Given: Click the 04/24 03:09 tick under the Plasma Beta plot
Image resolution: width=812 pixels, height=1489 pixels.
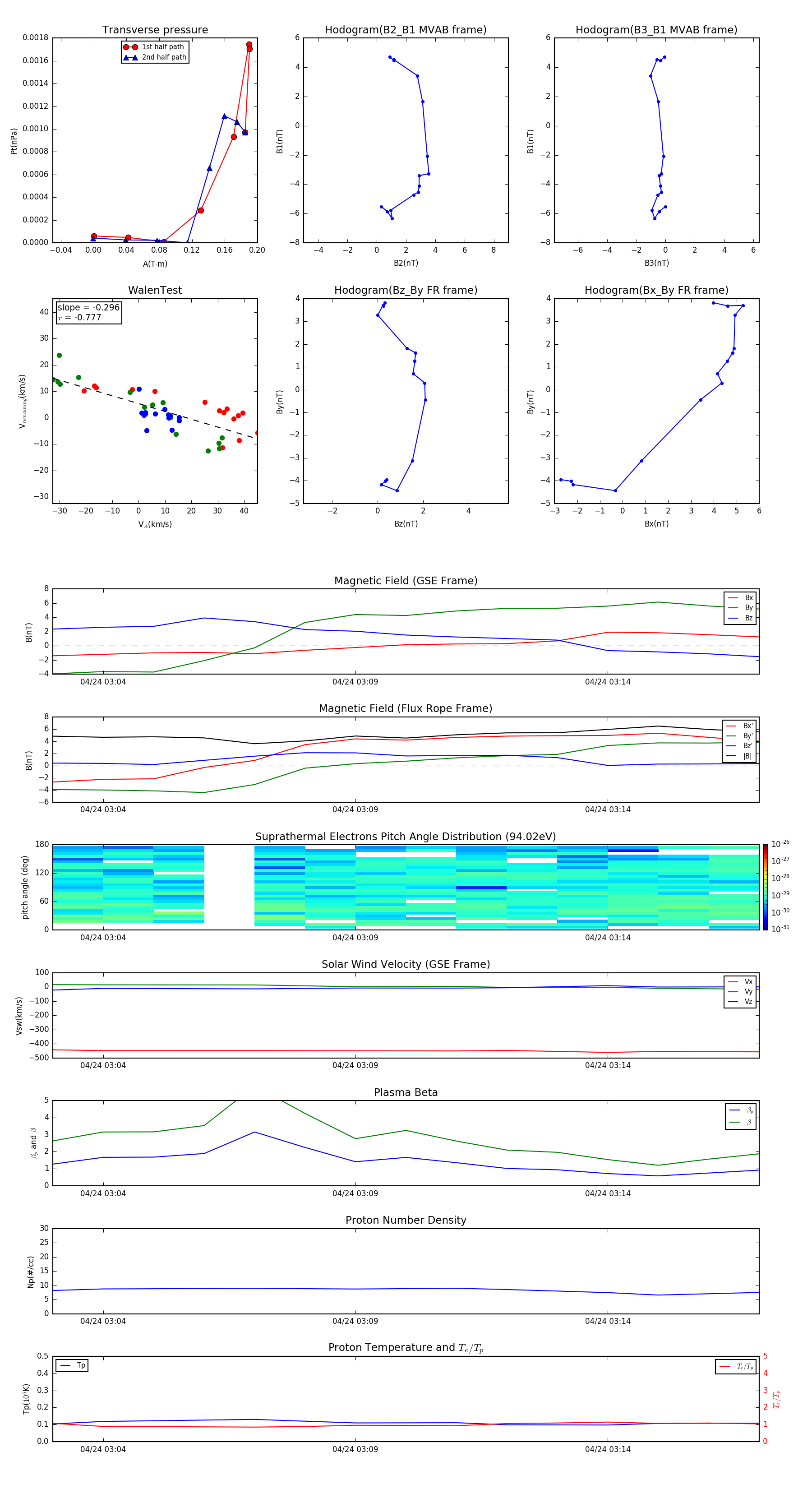Looking at the screenshot, I should [355, 1193].
